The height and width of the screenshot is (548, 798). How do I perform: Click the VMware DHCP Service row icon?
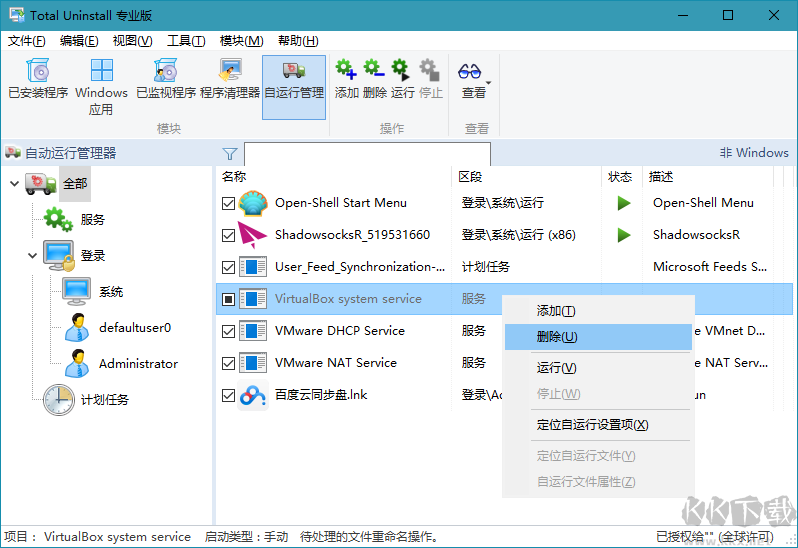[253, 331]
